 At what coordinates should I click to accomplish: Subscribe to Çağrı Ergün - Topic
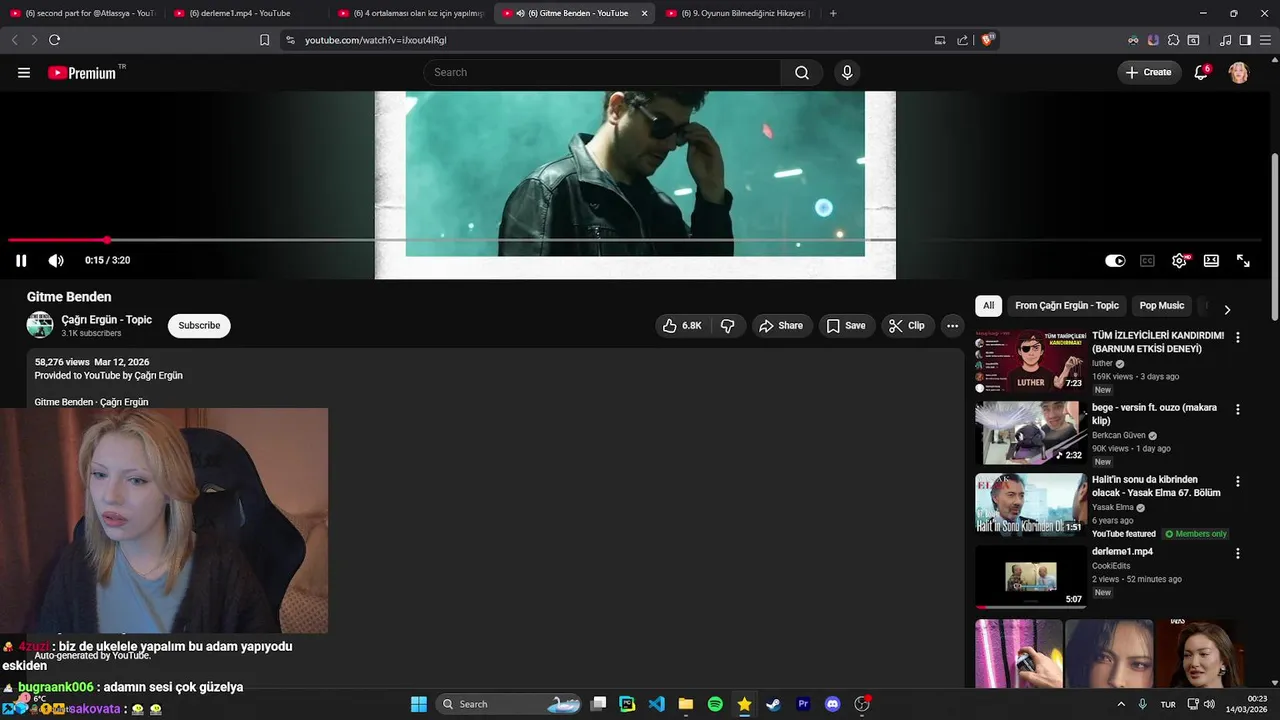(199, 325)
